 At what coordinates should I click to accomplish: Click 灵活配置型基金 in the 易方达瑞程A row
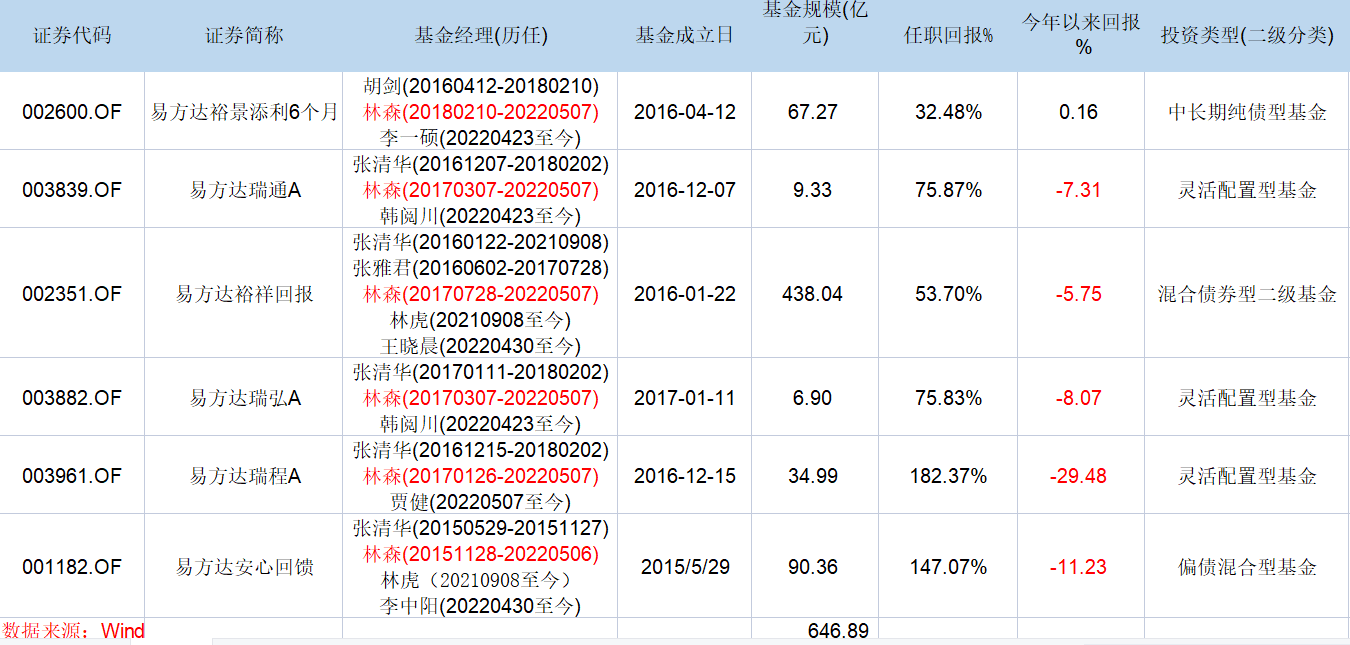1247,476
